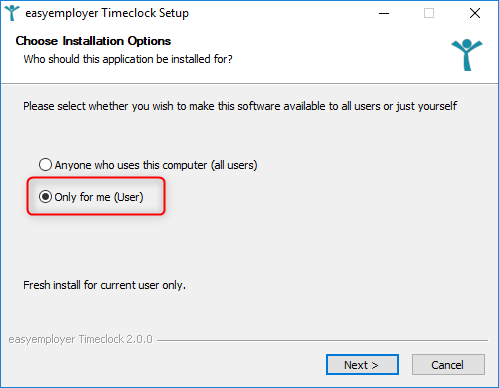This screenshot has width=499, height=388.
Task: Close the easyemployer Timeclock Setup window
Action: point(475,13)
